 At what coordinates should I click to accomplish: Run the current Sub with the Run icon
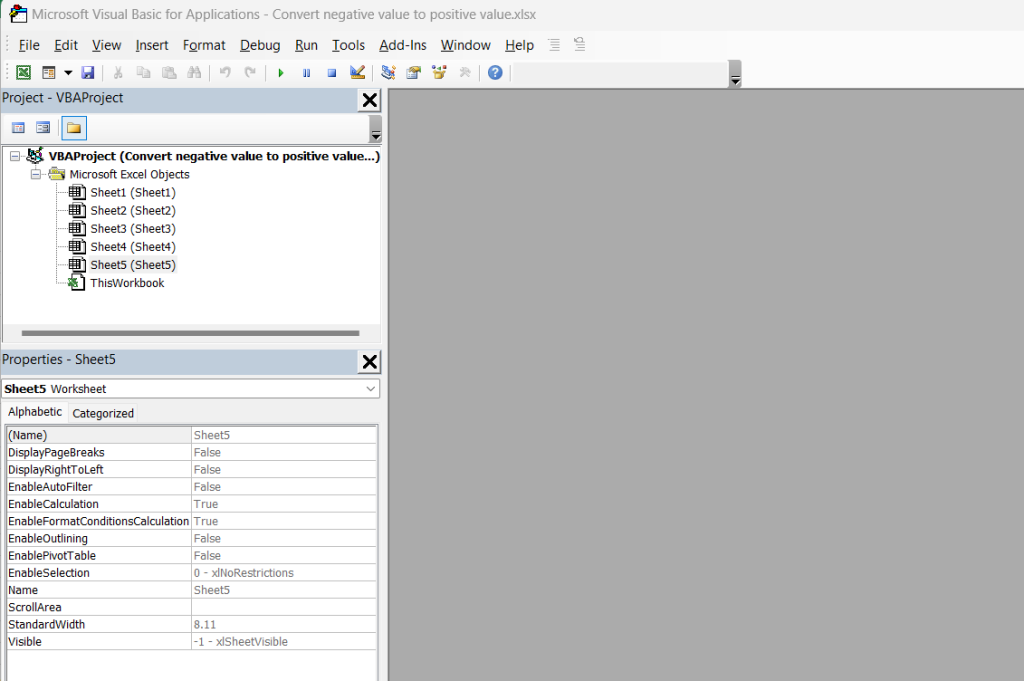point(280,72)
